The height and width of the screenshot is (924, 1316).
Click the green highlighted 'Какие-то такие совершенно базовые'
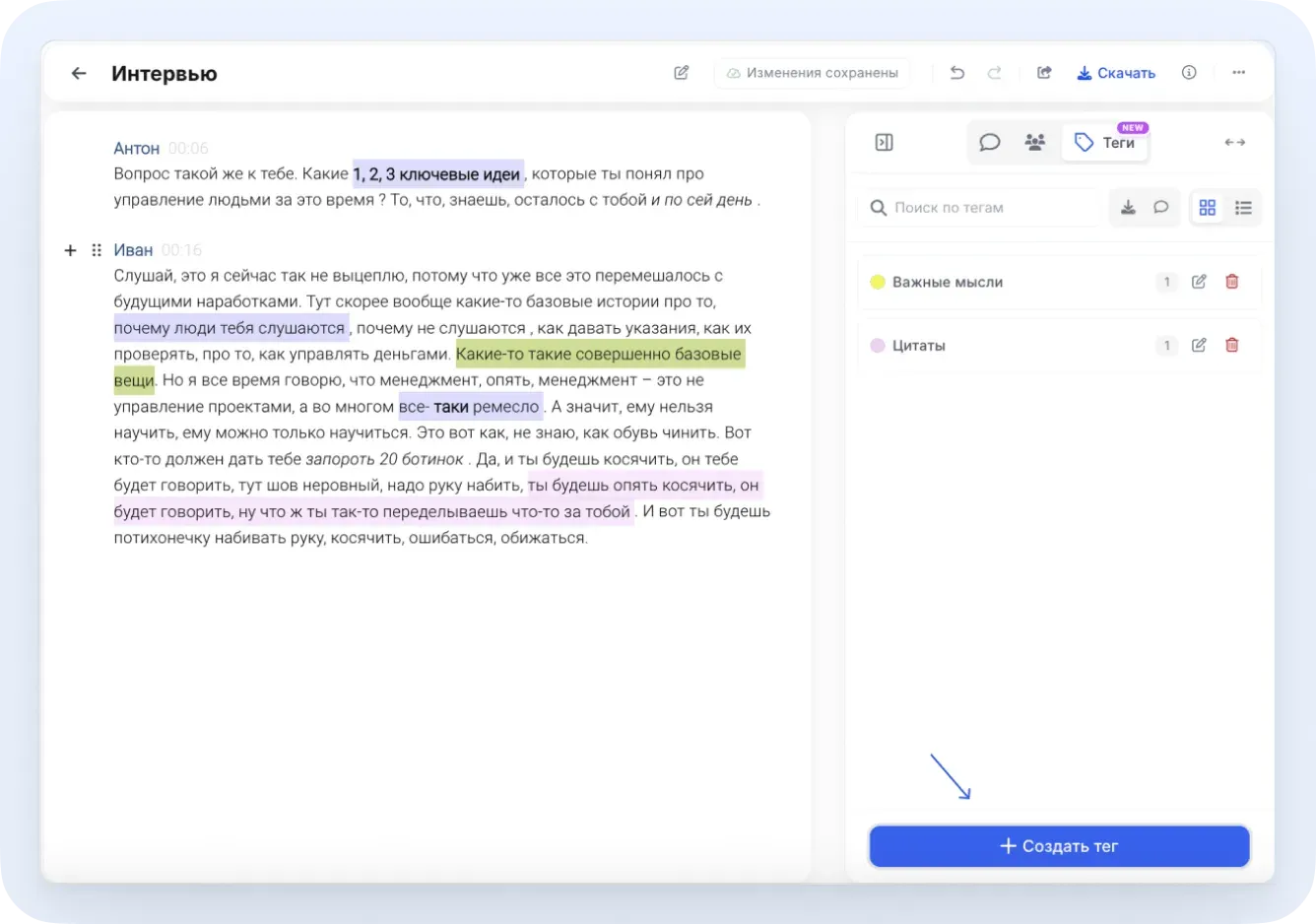[x=599, y=354]
